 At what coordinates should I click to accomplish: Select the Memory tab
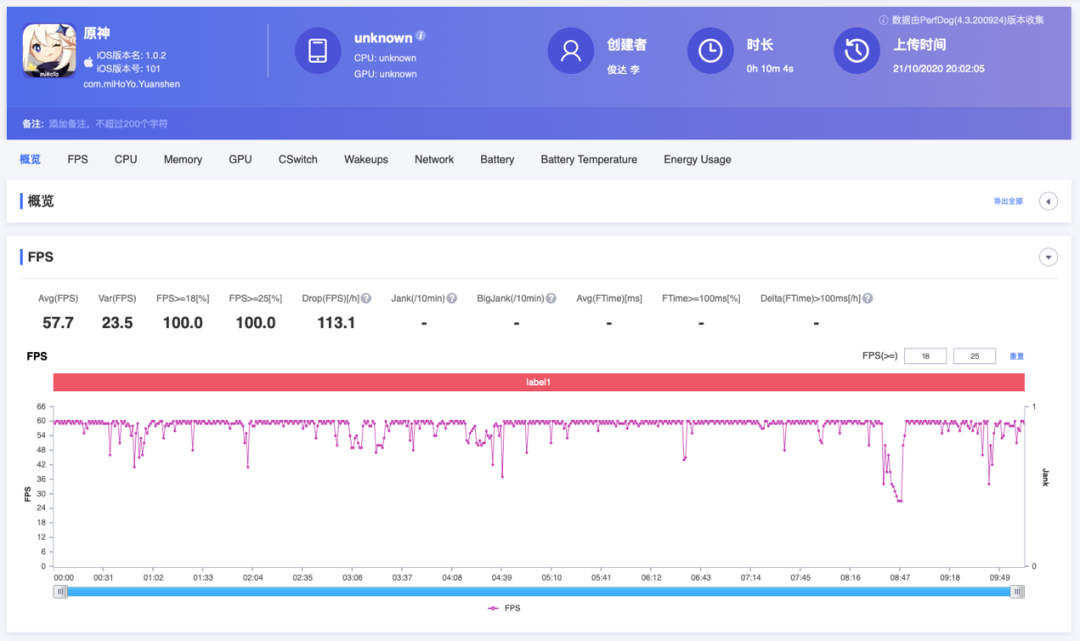(x=183, y=159)
